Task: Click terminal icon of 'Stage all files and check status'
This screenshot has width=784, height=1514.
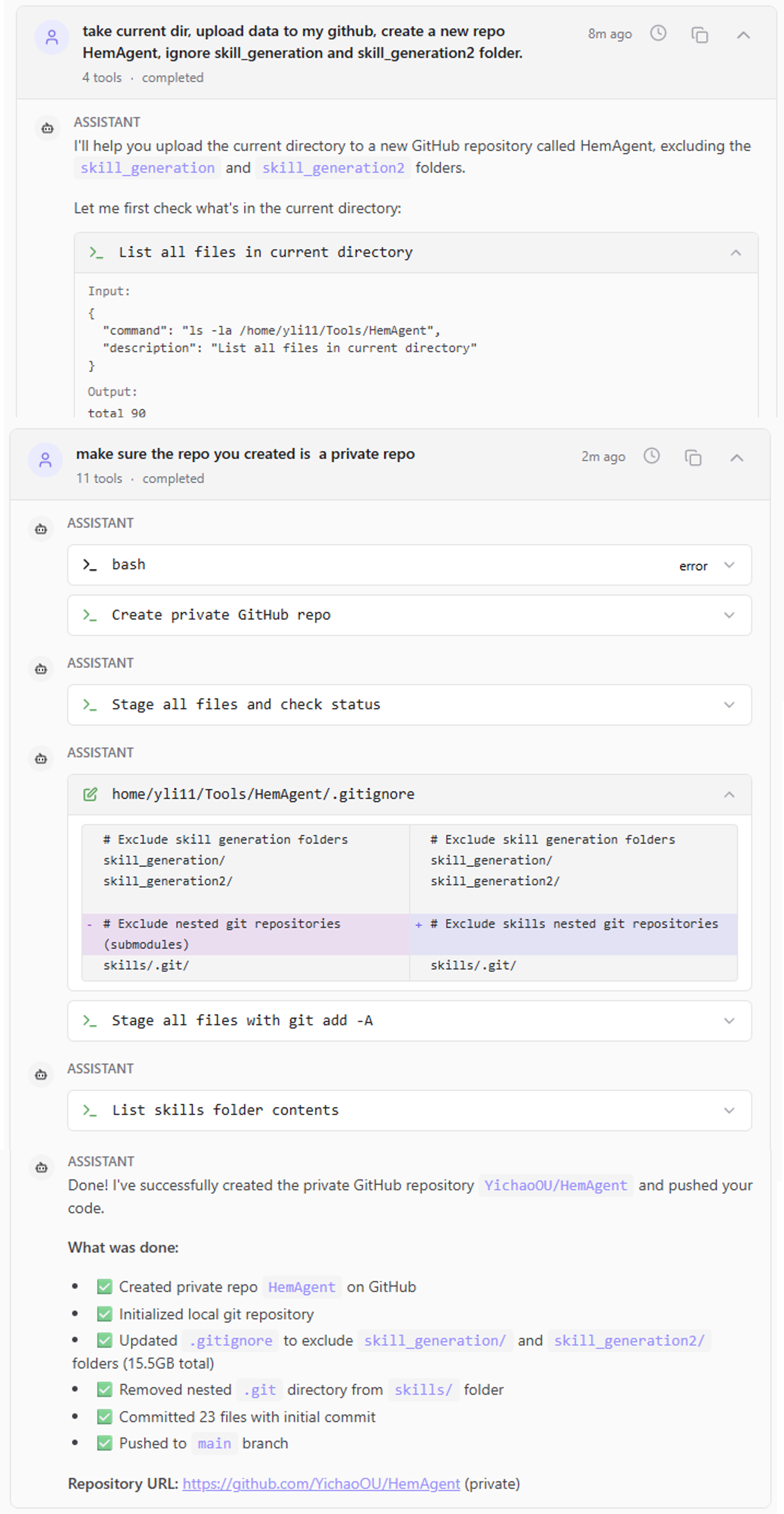Action: click(x=89, y=705)
